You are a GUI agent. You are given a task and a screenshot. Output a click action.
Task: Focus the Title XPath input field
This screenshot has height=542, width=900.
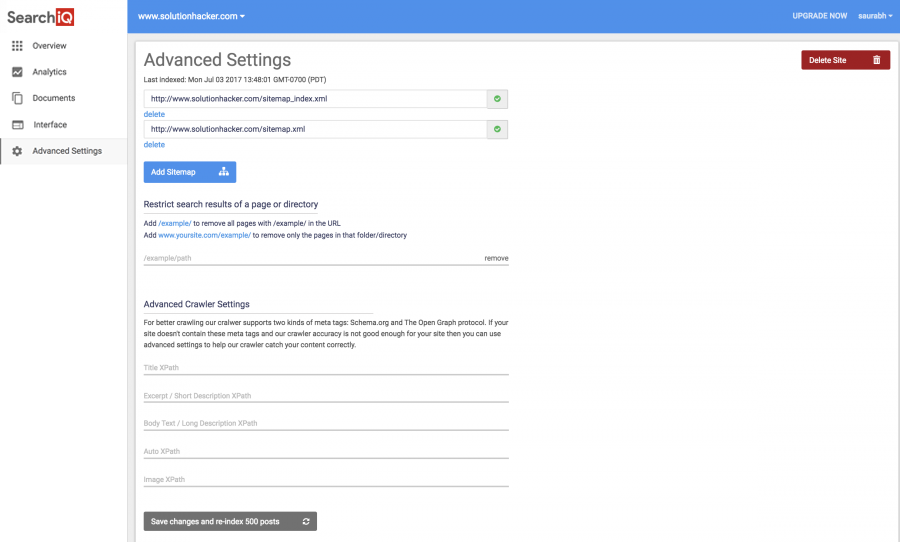(325, 368)
